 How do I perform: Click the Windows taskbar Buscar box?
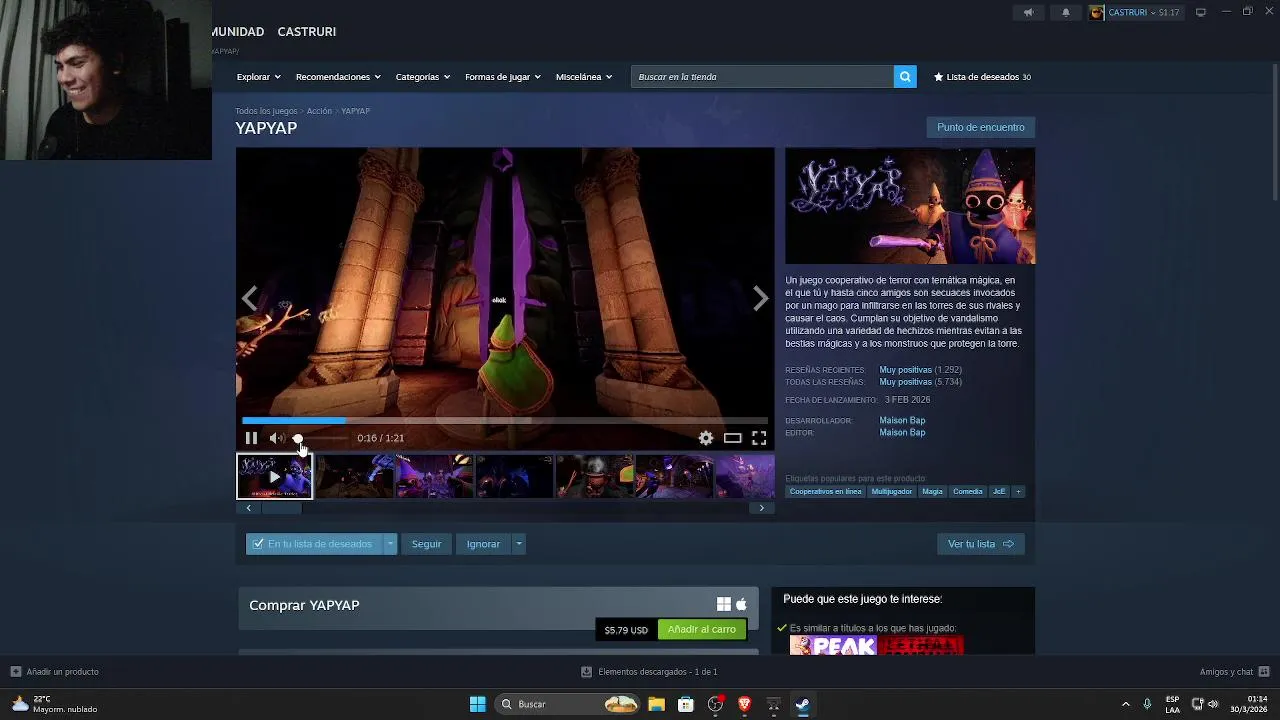[567, 704]
